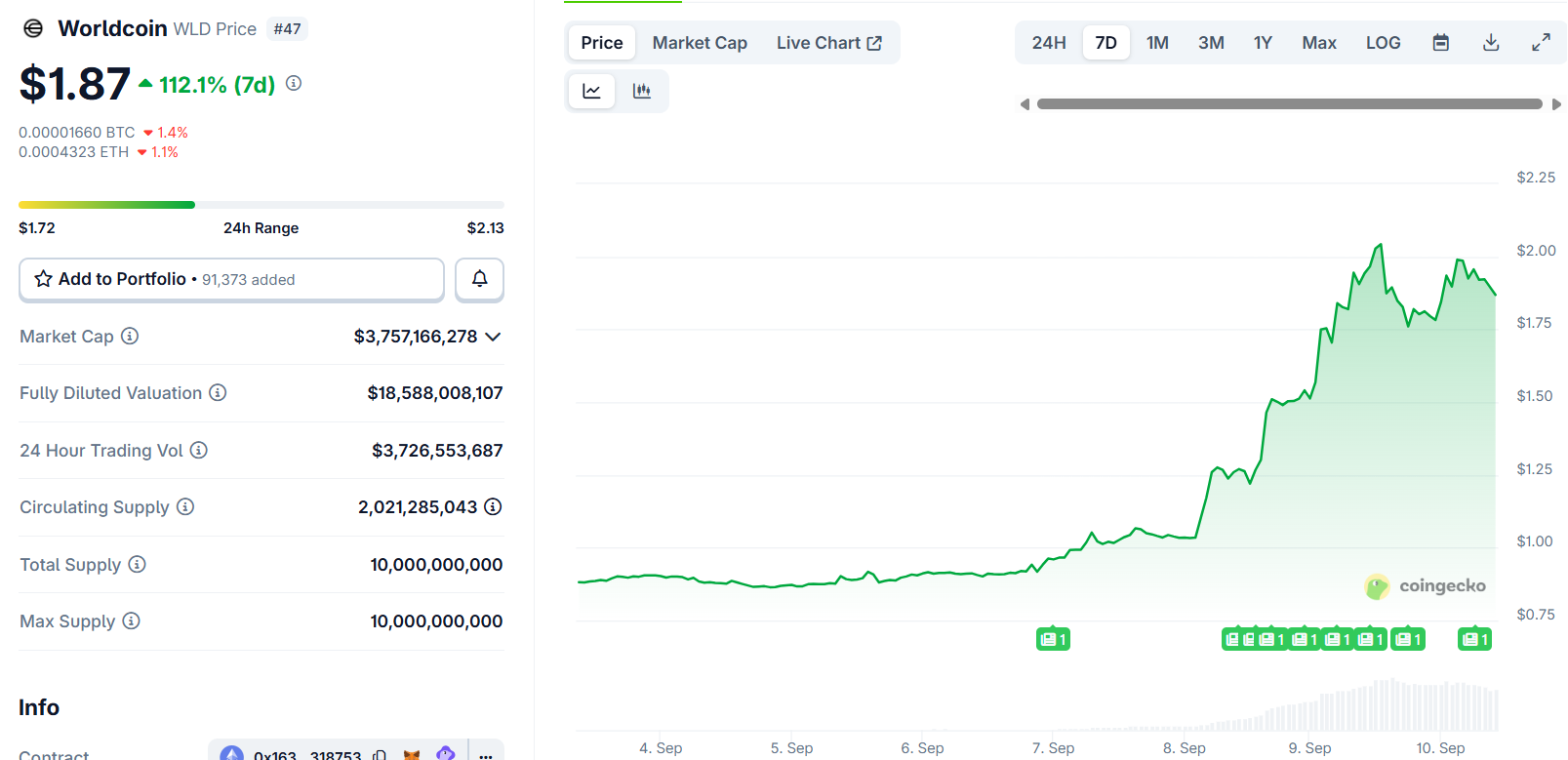Click the 0.00001660 BTC price text
Viewport: 1568px width, 760px height.
click(x=77, y=133)
